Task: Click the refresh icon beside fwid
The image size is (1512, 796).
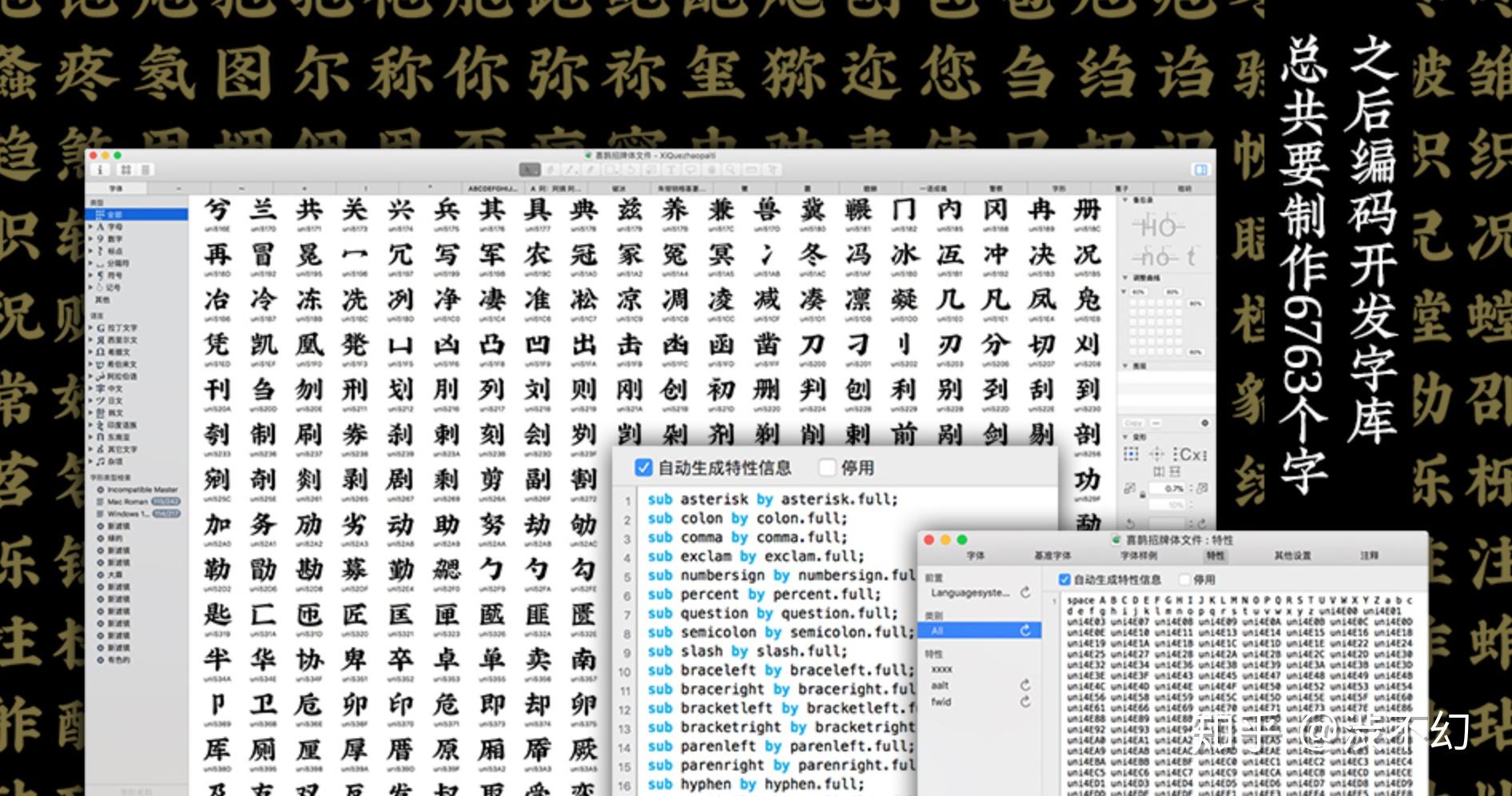Action: point(1025,702)
